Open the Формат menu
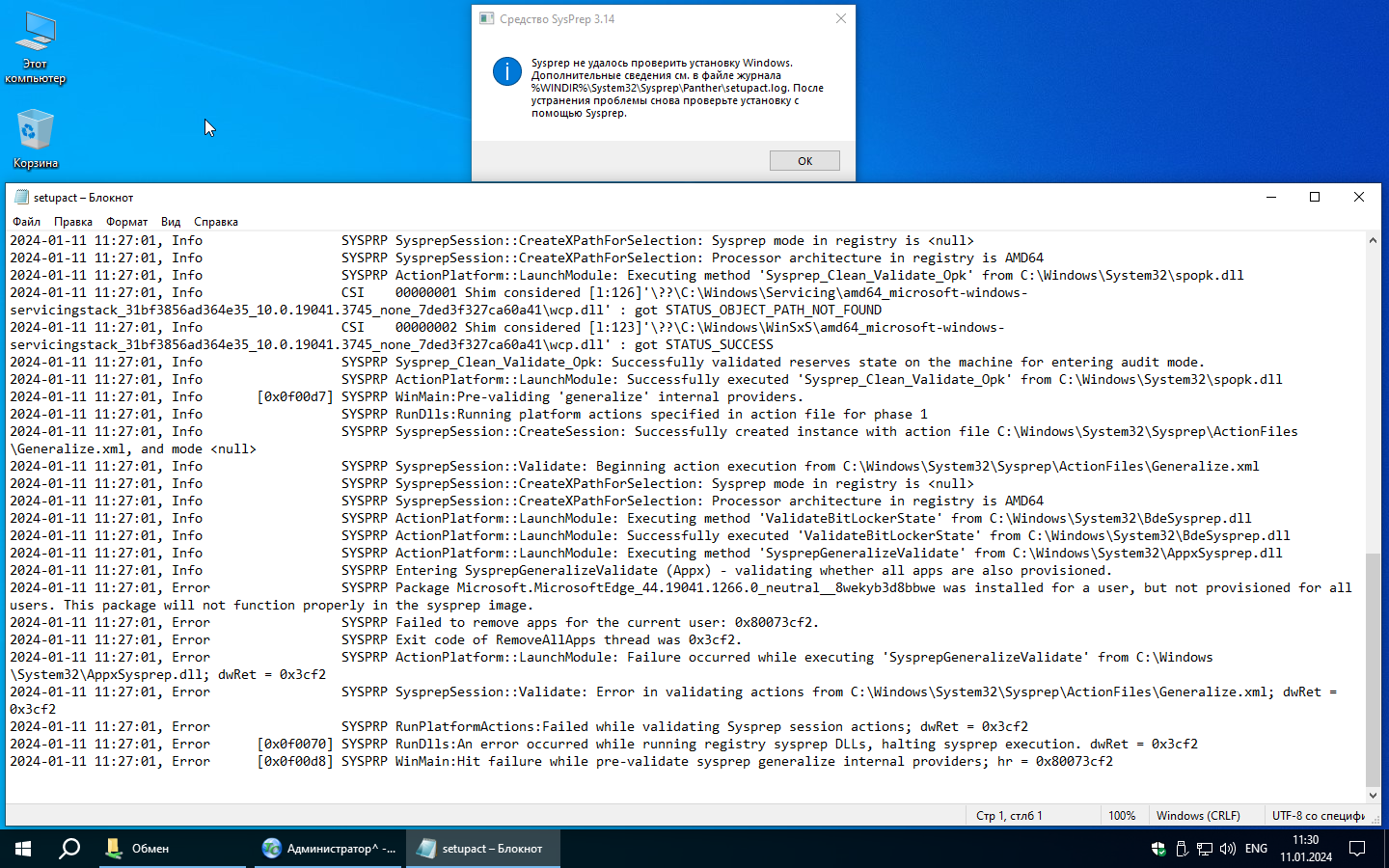Image resolution: width=1389 pixels, height=868 pixels. click(x=126, y=222)
